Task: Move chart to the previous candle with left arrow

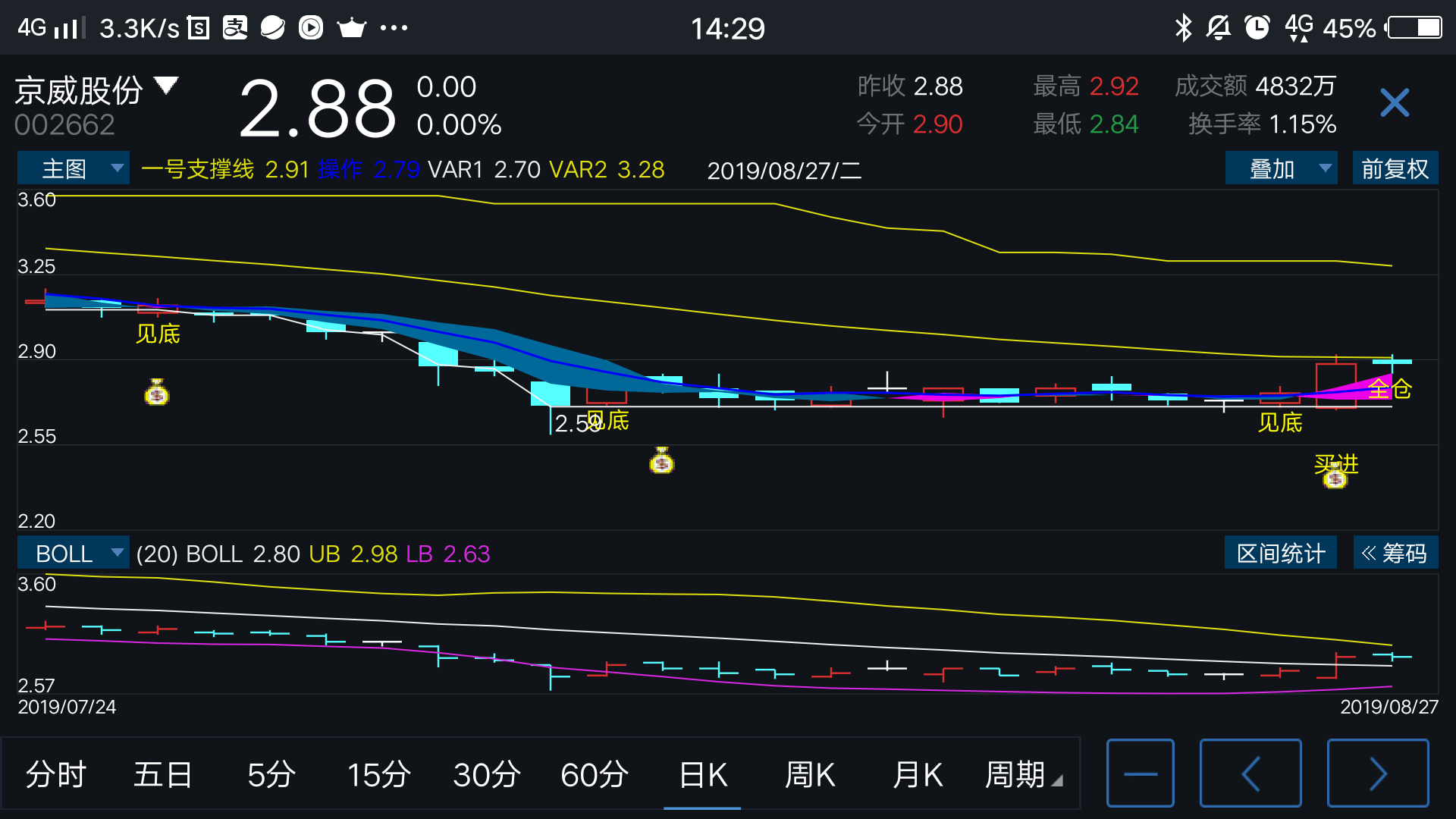Action: click(x=1250, y=773)
